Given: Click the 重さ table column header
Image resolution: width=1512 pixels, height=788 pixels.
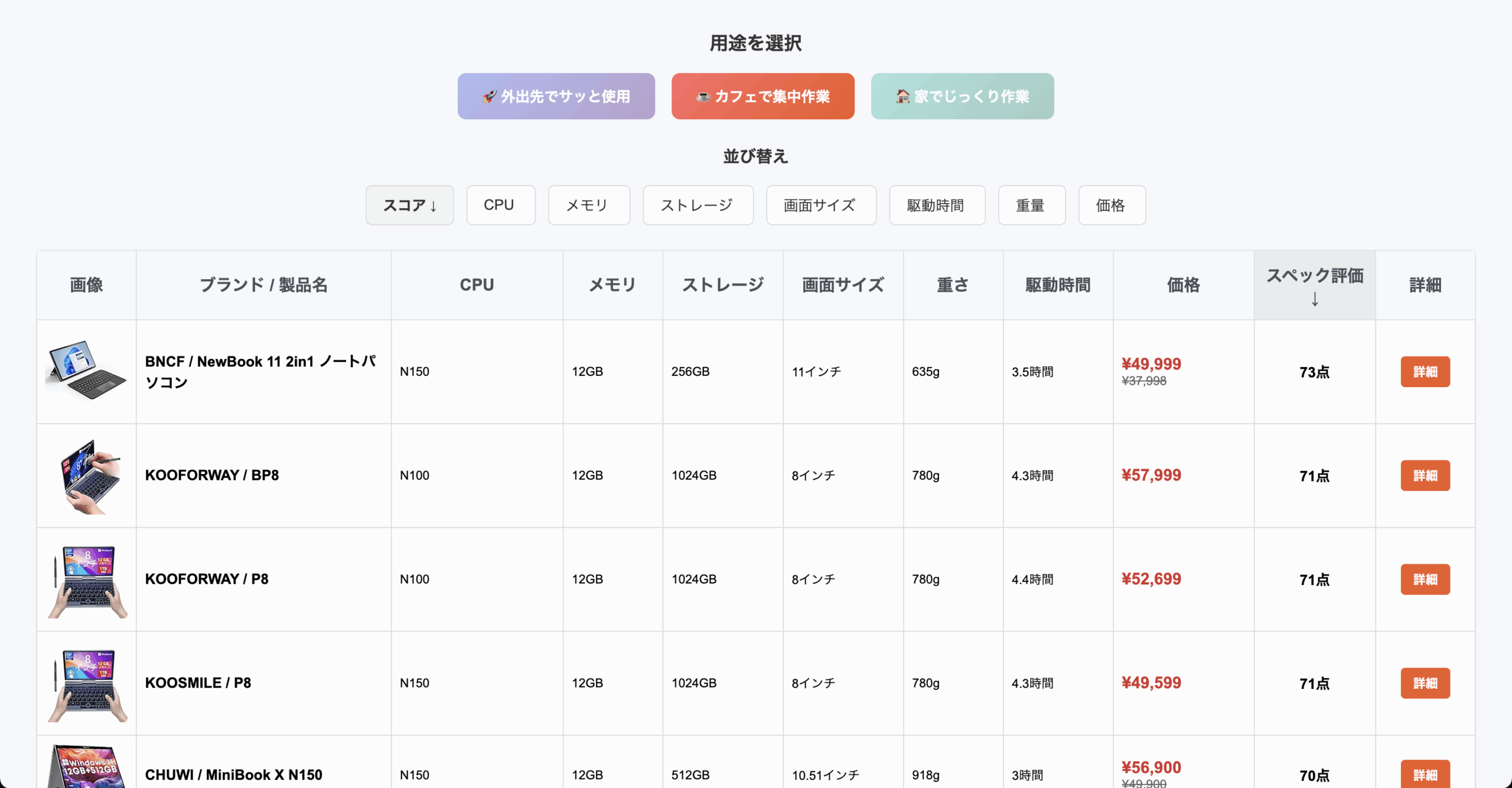Looking at the screenshot, I should [x=953, y=285].
